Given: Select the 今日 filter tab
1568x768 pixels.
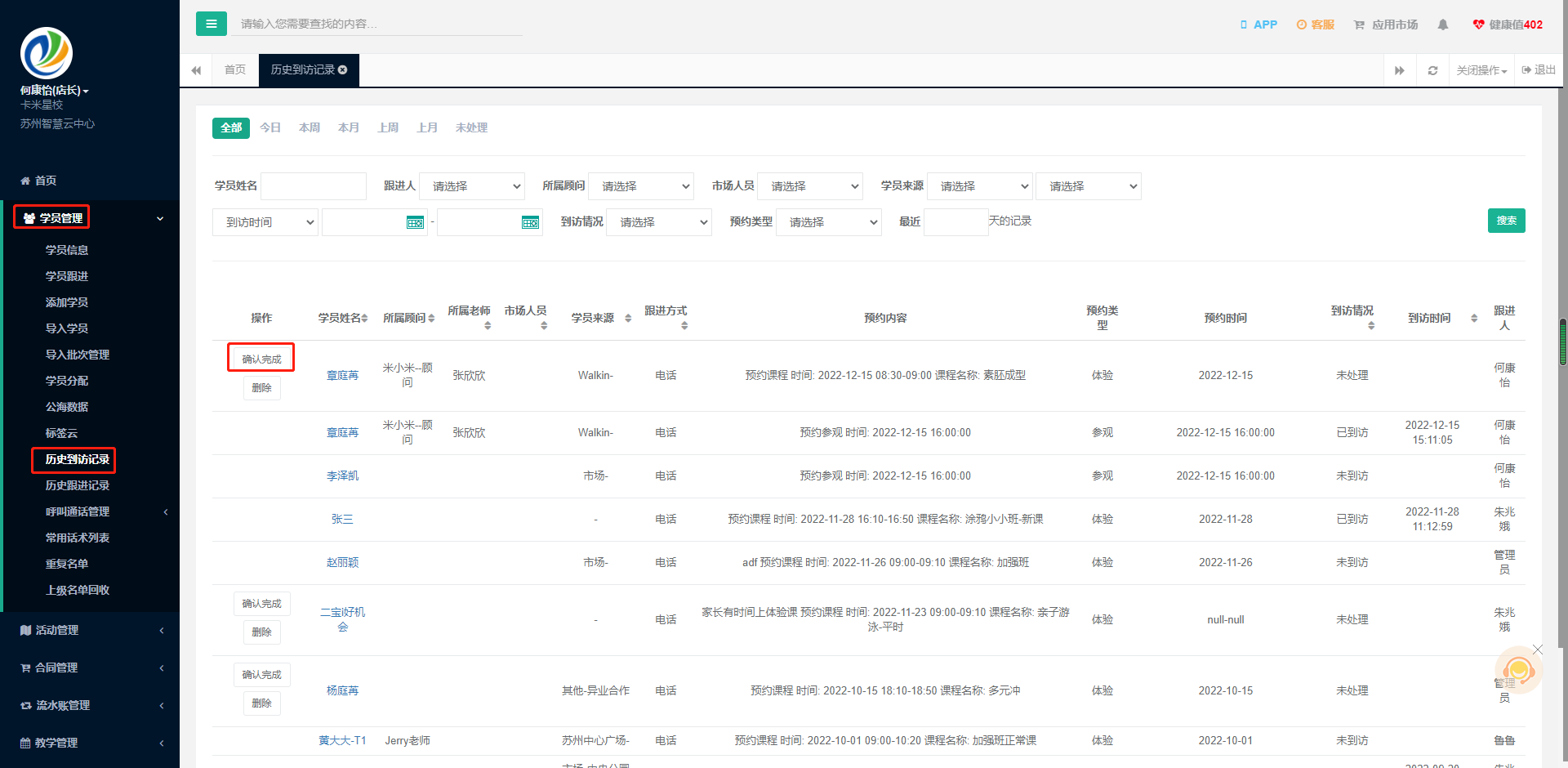Looking at the screenshot, I should (270, 127).
